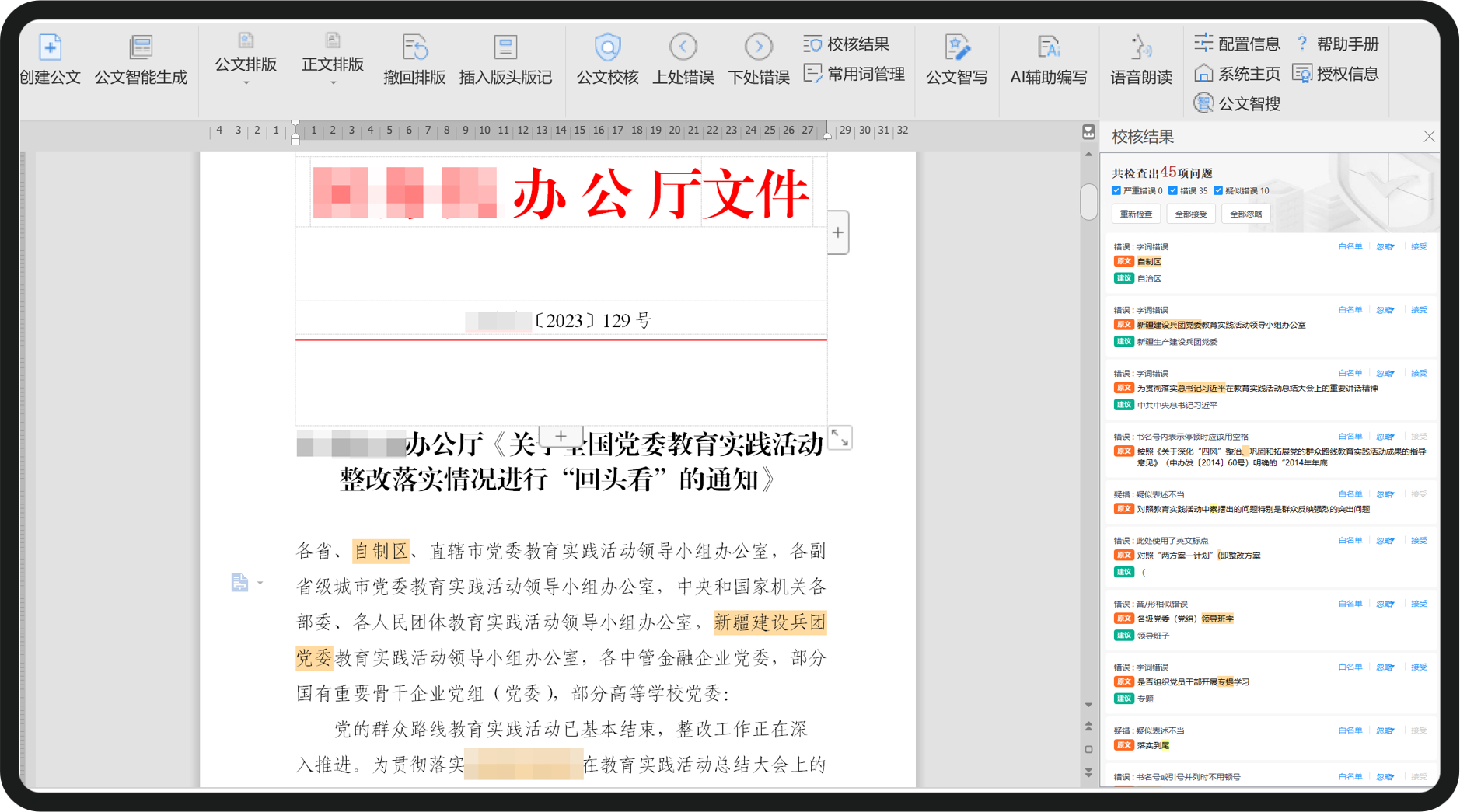Click 插入版头版记 (insert header) icon
The height and width of the screenshot is (812, 1460).
click(505, 48)
